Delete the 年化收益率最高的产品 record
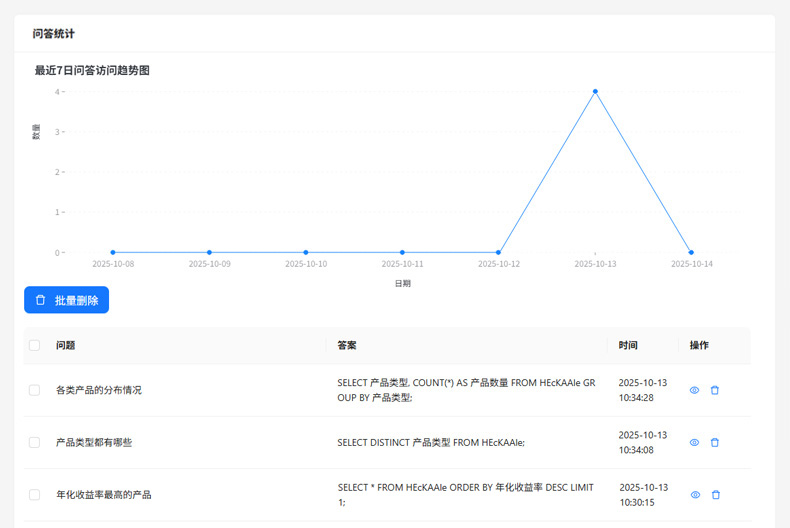This screenshot has height=528, width=790. 715,494
